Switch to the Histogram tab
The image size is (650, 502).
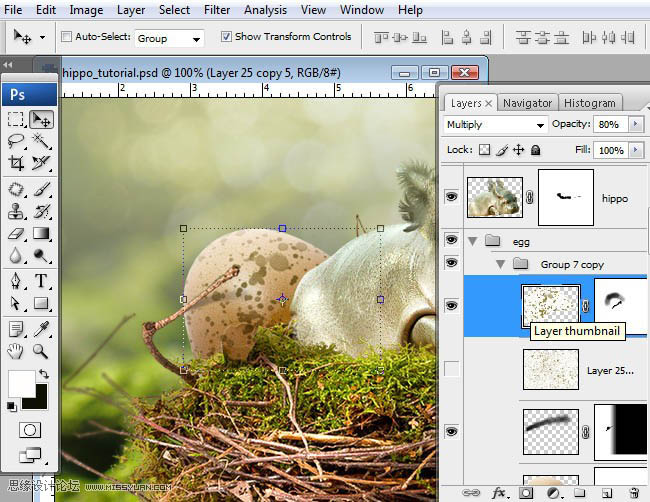(589, 103)
